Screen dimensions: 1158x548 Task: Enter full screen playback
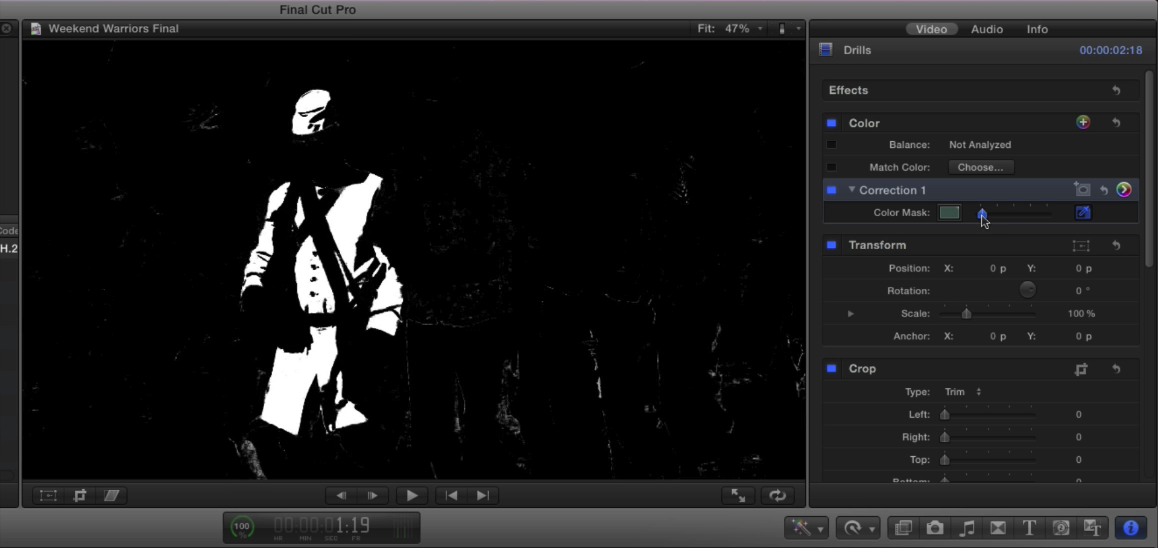pos(739,496)
